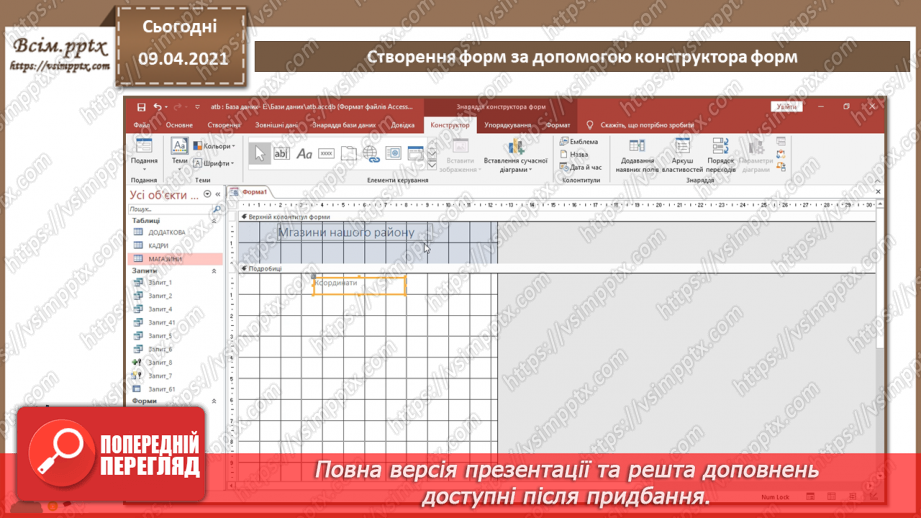The width and height of the screenshot is (921, 518).
Task: Open the Шрифти fonts dropdown
Action: [214, 163]
